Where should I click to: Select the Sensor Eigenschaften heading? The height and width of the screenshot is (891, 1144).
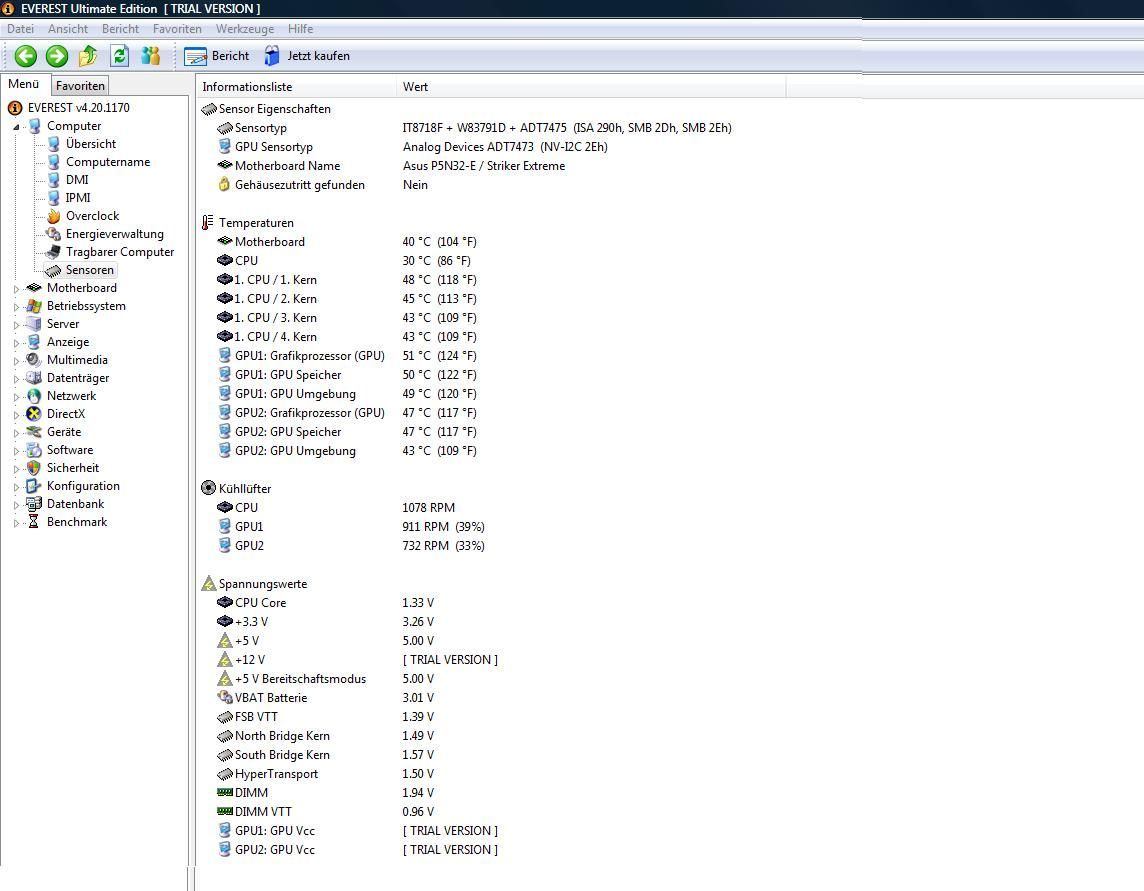pos(274,109)
